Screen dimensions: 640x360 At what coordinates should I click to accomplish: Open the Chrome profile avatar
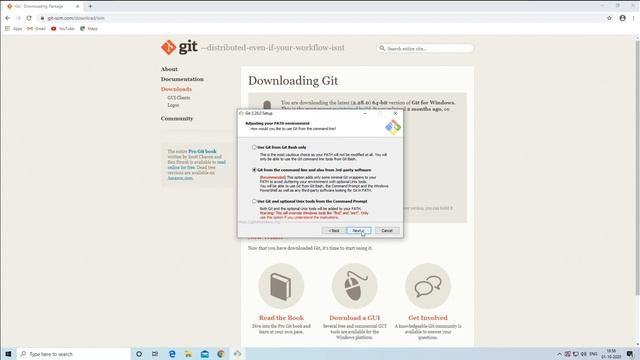pyautogui.click(x=622, y=18)
